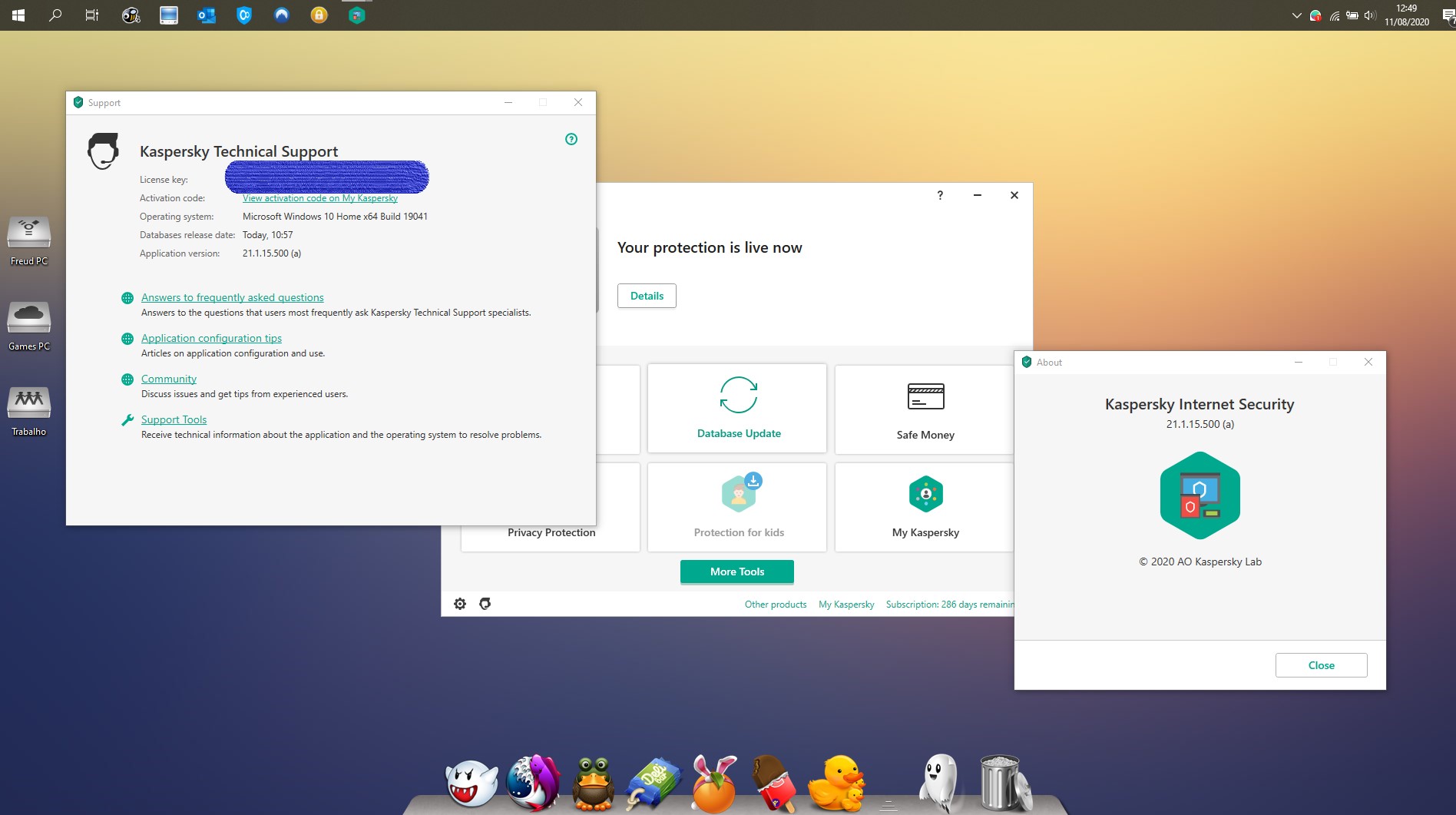The image size is (1456, 815).
Task: Click the frog-duck dock icon
Action: click(x=593, y=784)
